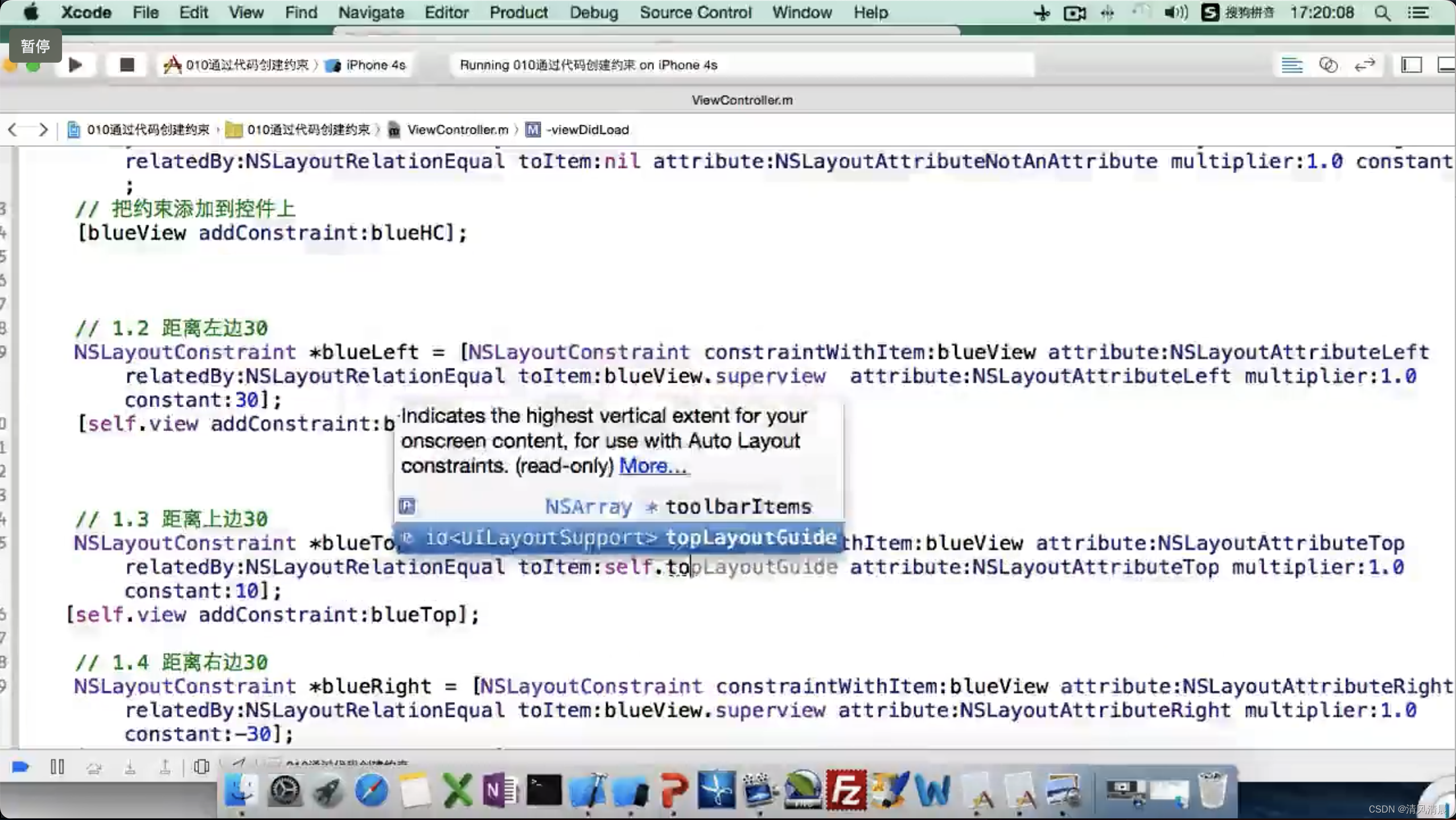Show the Version editor
The width and height of the screenshot is (1456, 820).
(1364, 65)
